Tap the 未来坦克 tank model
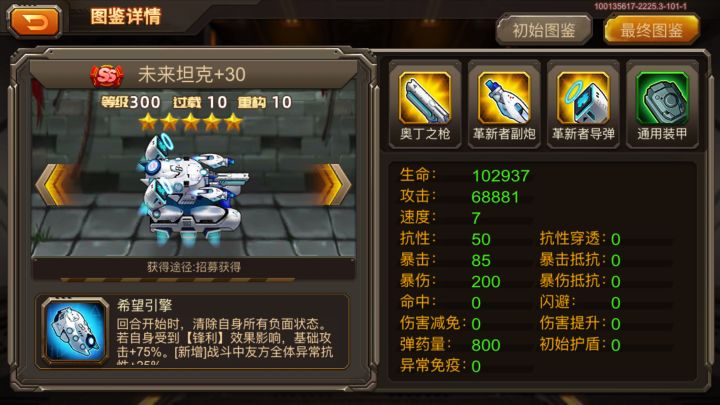720x405 pixels. [193, 188]
